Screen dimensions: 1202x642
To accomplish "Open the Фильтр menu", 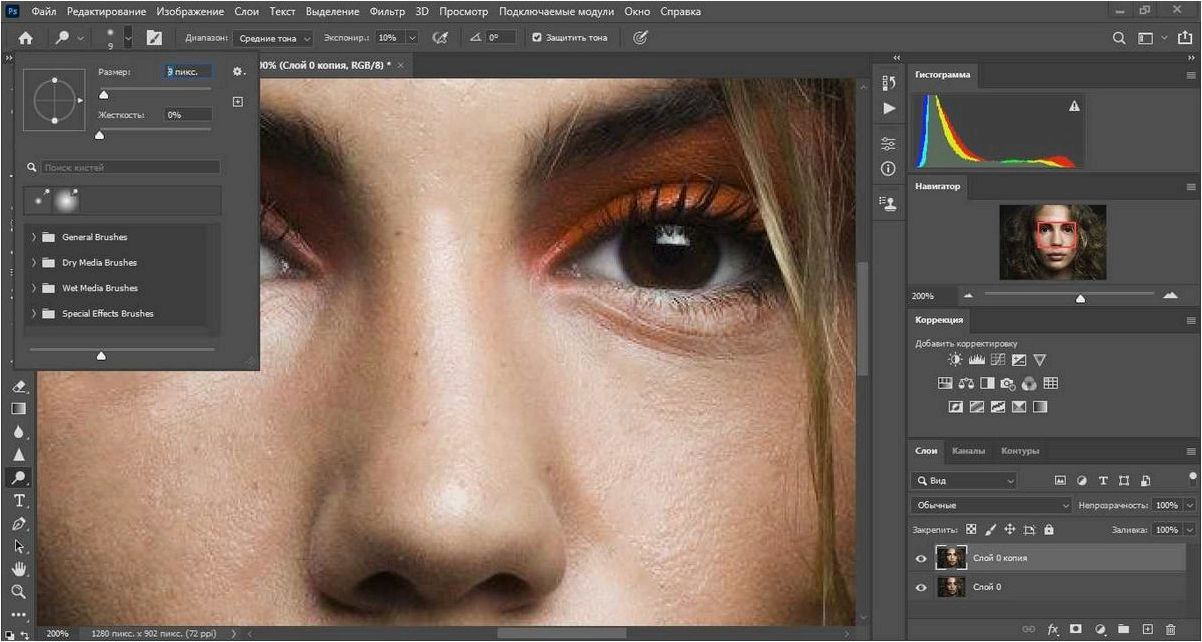I will point(386,12).
